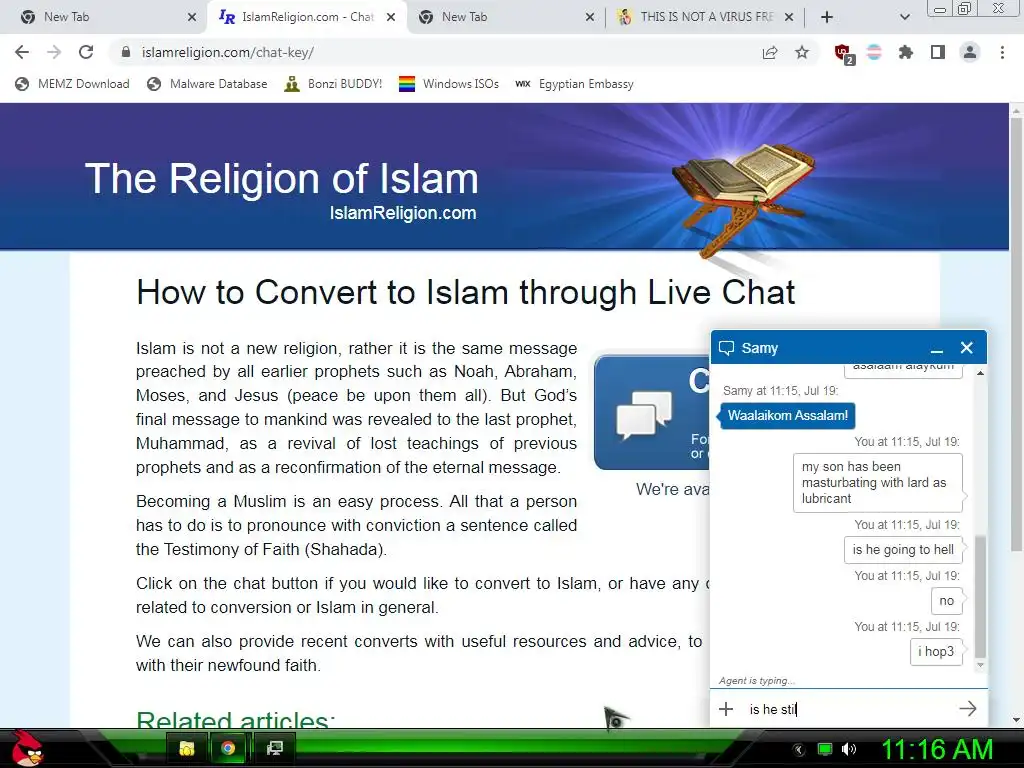The width and height of the screenshot is (1024, 768).
Task: Open the uBlock Origin extension icon
Action: tap(843, 53)
